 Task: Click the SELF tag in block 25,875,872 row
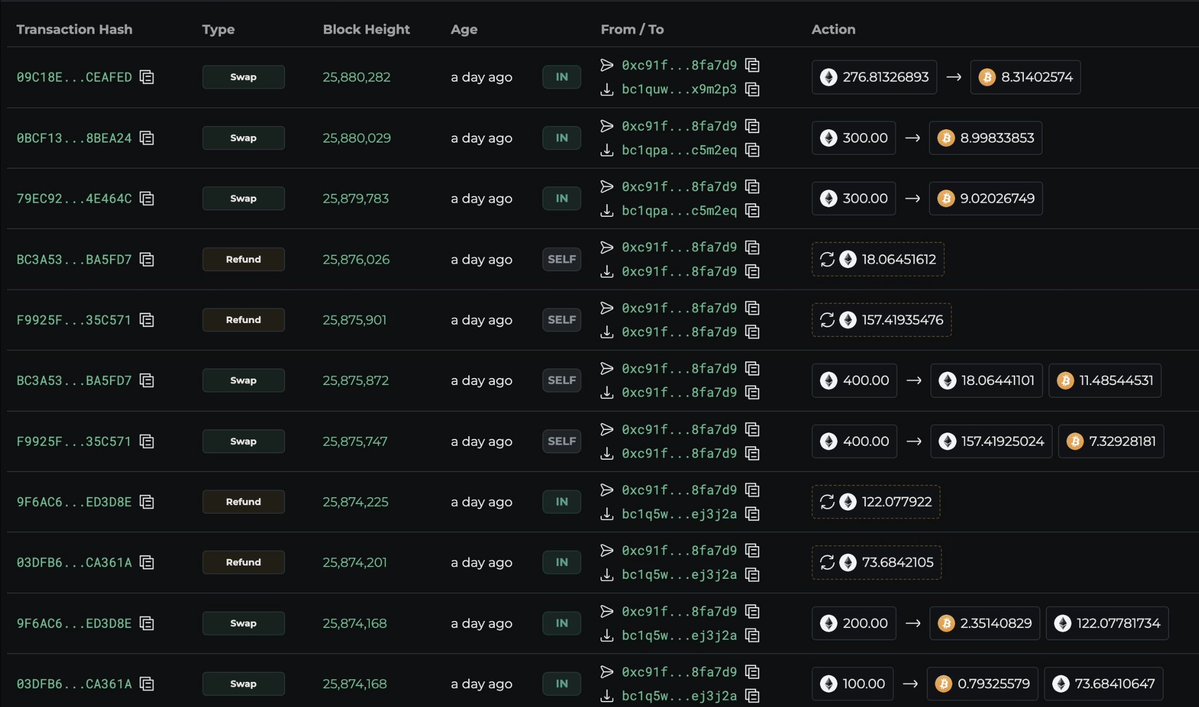[x=561, y=381]
